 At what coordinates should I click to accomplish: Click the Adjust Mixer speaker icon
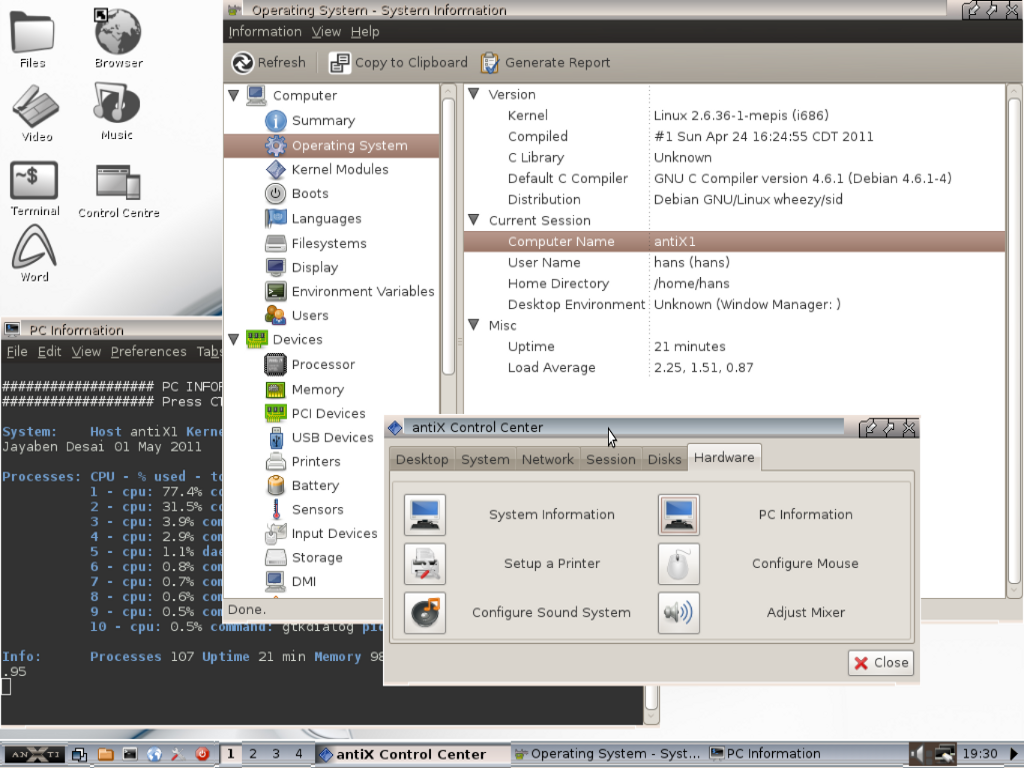679,613
